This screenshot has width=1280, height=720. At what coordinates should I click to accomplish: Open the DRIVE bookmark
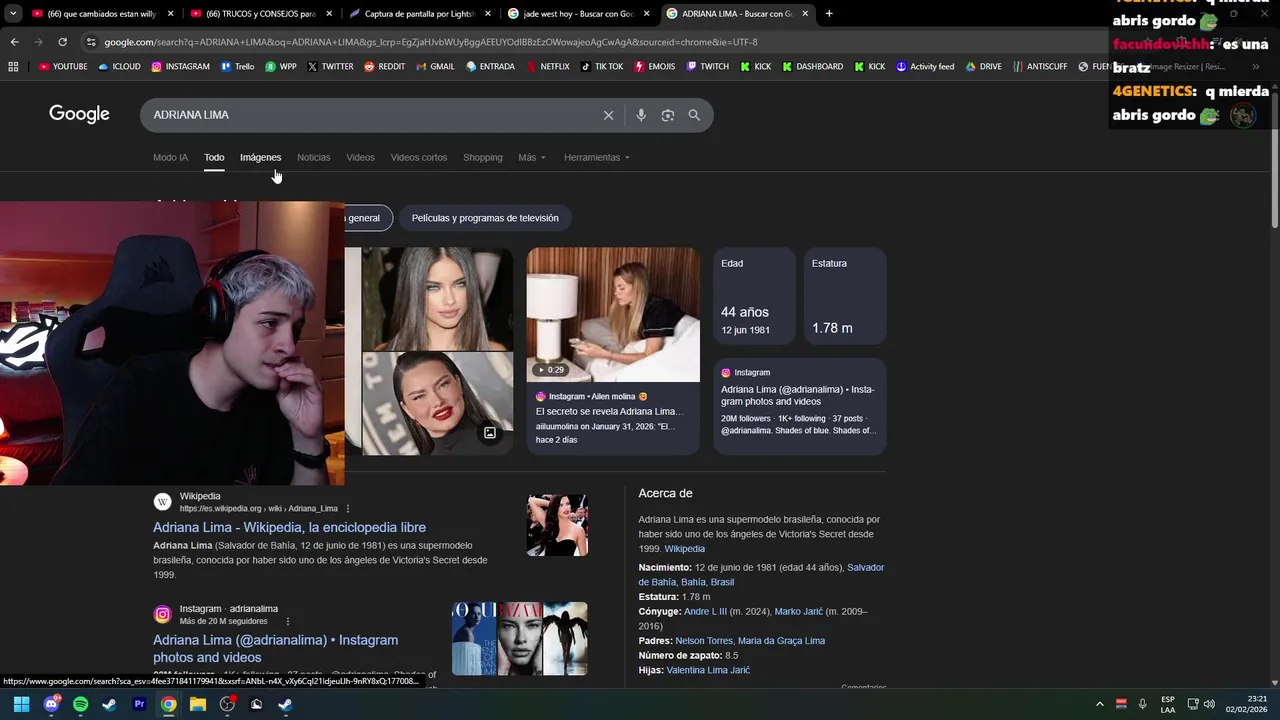coord(983,67)
